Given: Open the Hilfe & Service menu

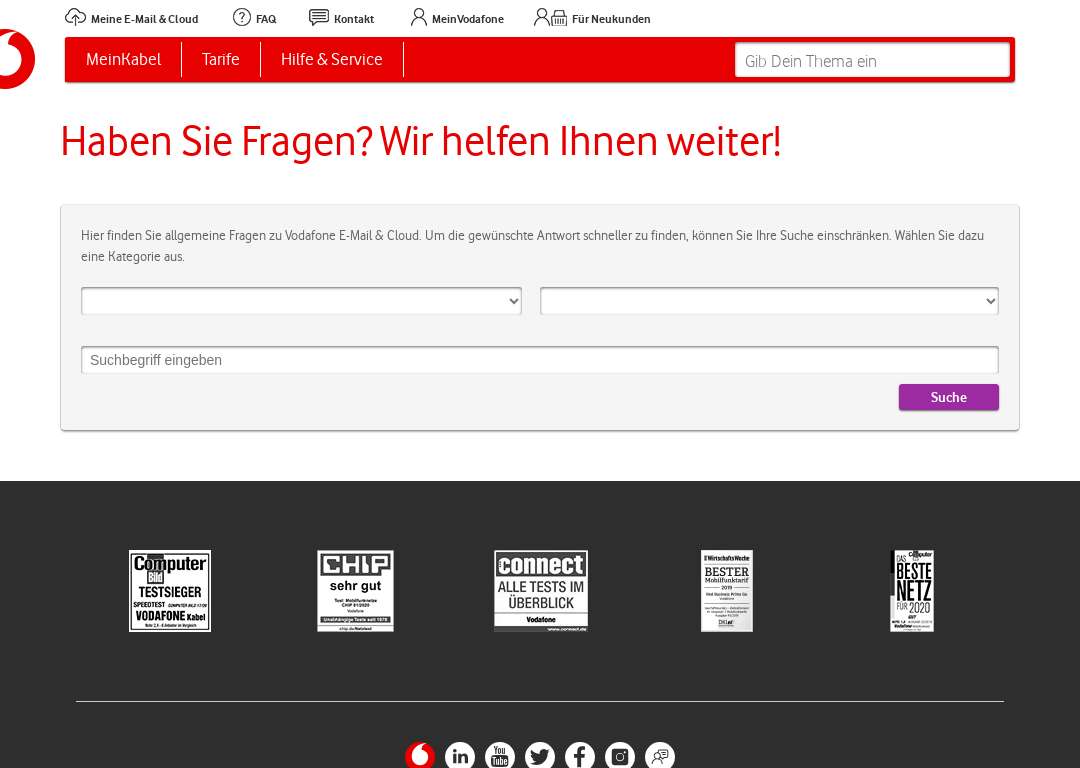Looking at the screenshot, I should (x=331, y=59).
